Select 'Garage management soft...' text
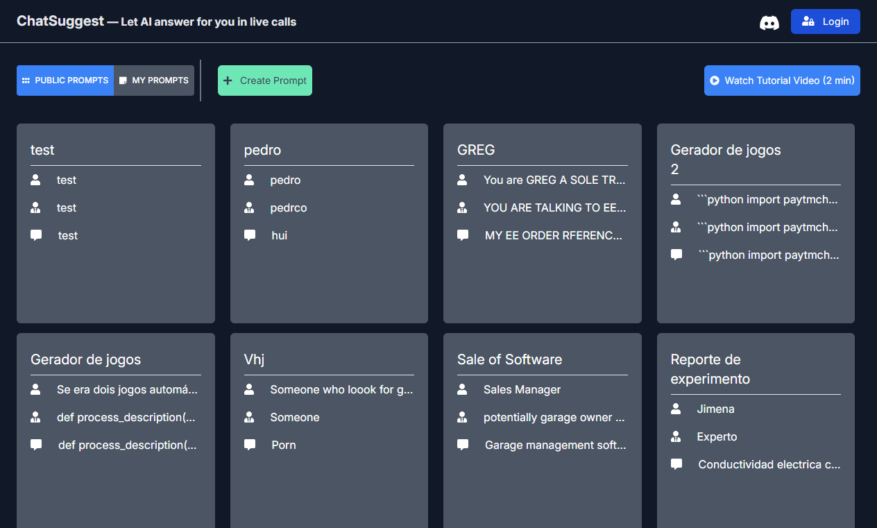This screenshot has width=877, height=528. pos(555,445)
